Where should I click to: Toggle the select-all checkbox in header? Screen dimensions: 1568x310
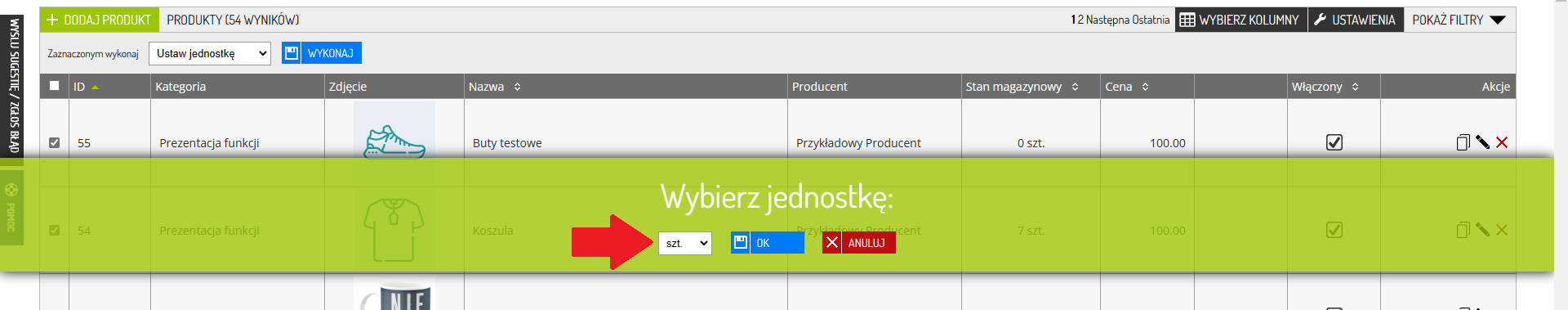[x=55, y=85]
